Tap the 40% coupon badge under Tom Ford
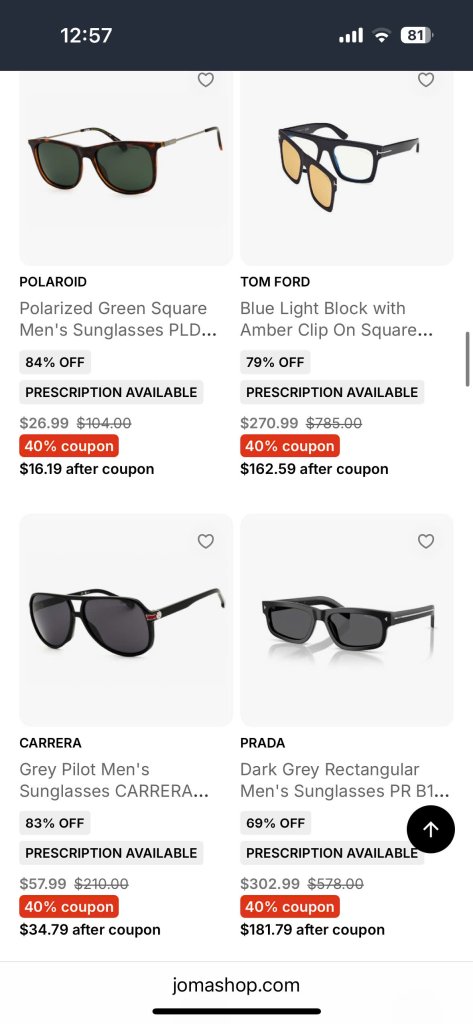This screenshot has width=473, height=1024. pyautogui.click(x=290, y=446)
